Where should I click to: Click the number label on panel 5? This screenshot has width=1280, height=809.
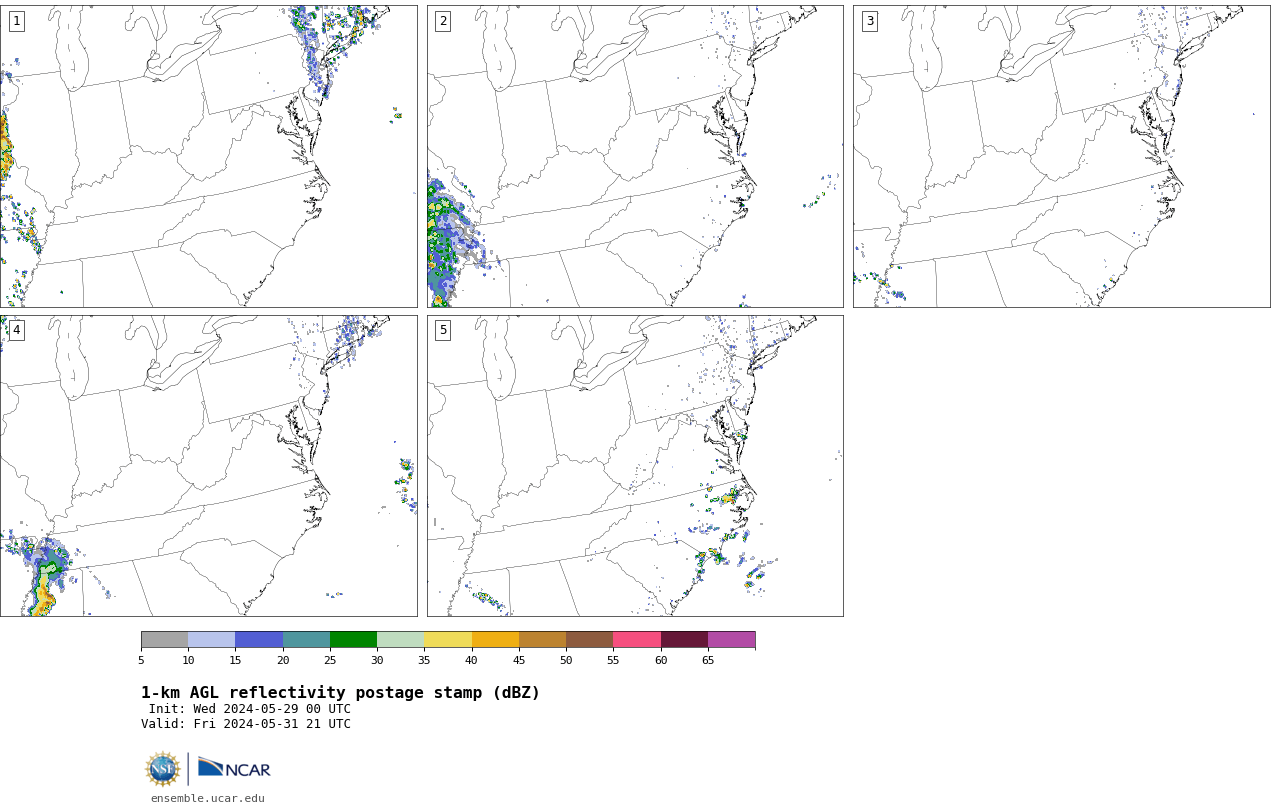click(x=443, y=330)
